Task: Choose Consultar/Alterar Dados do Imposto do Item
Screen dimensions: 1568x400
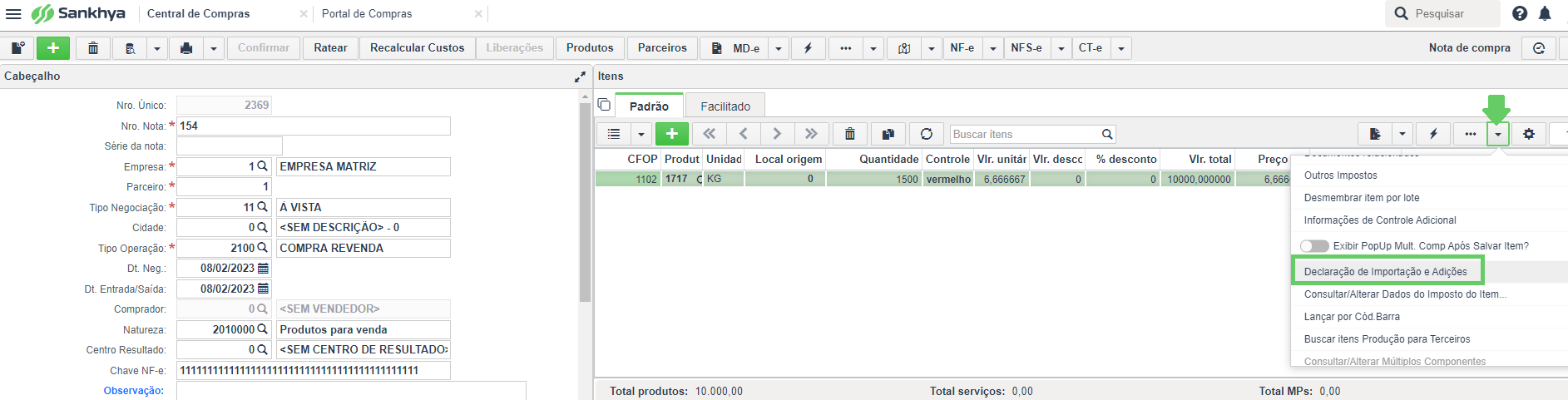Action: [1406, 294]
